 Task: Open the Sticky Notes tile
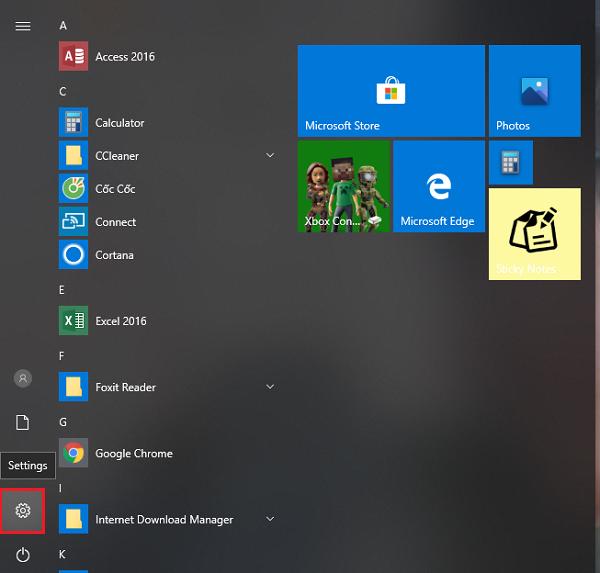(x=535, y=234)
